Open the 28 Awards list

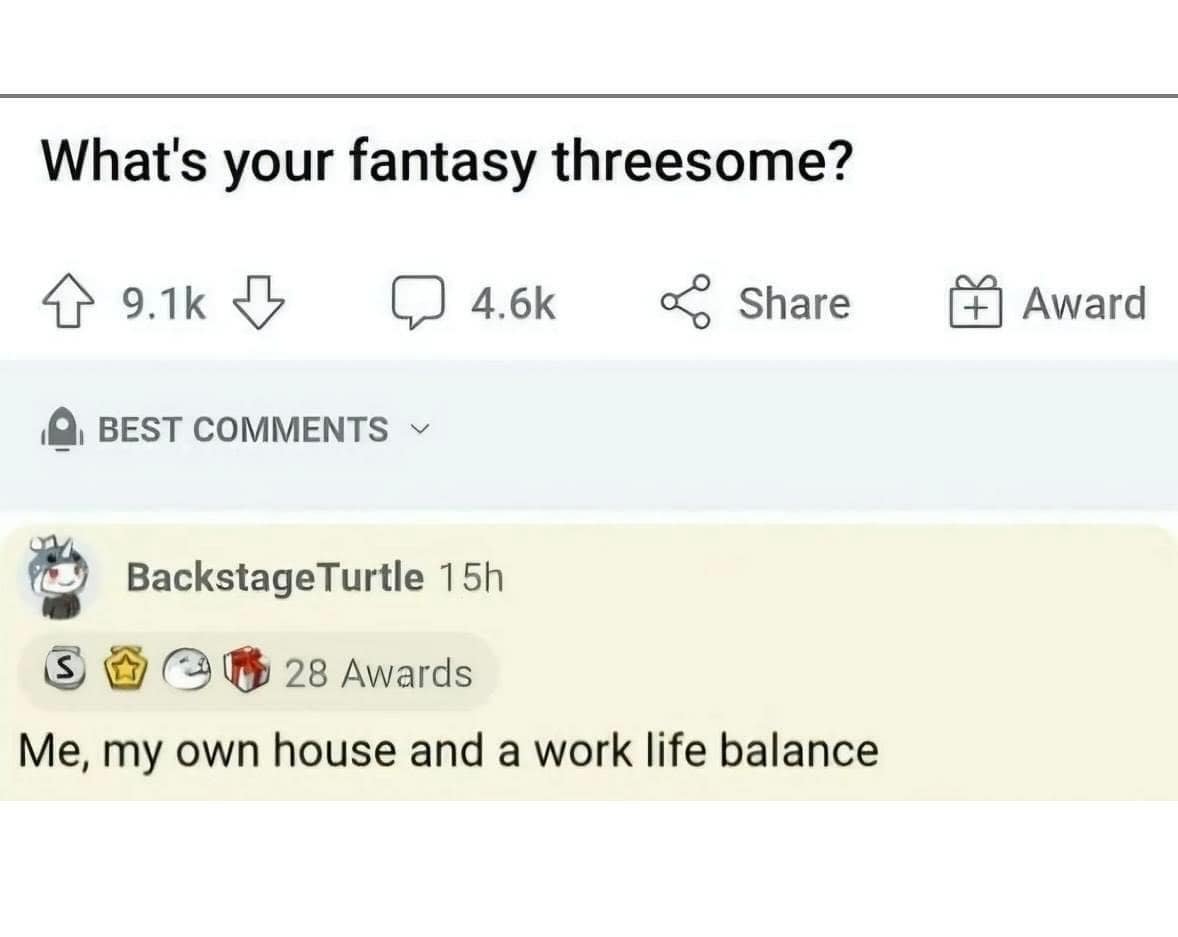pyautogui.click(x=378, y=674)
